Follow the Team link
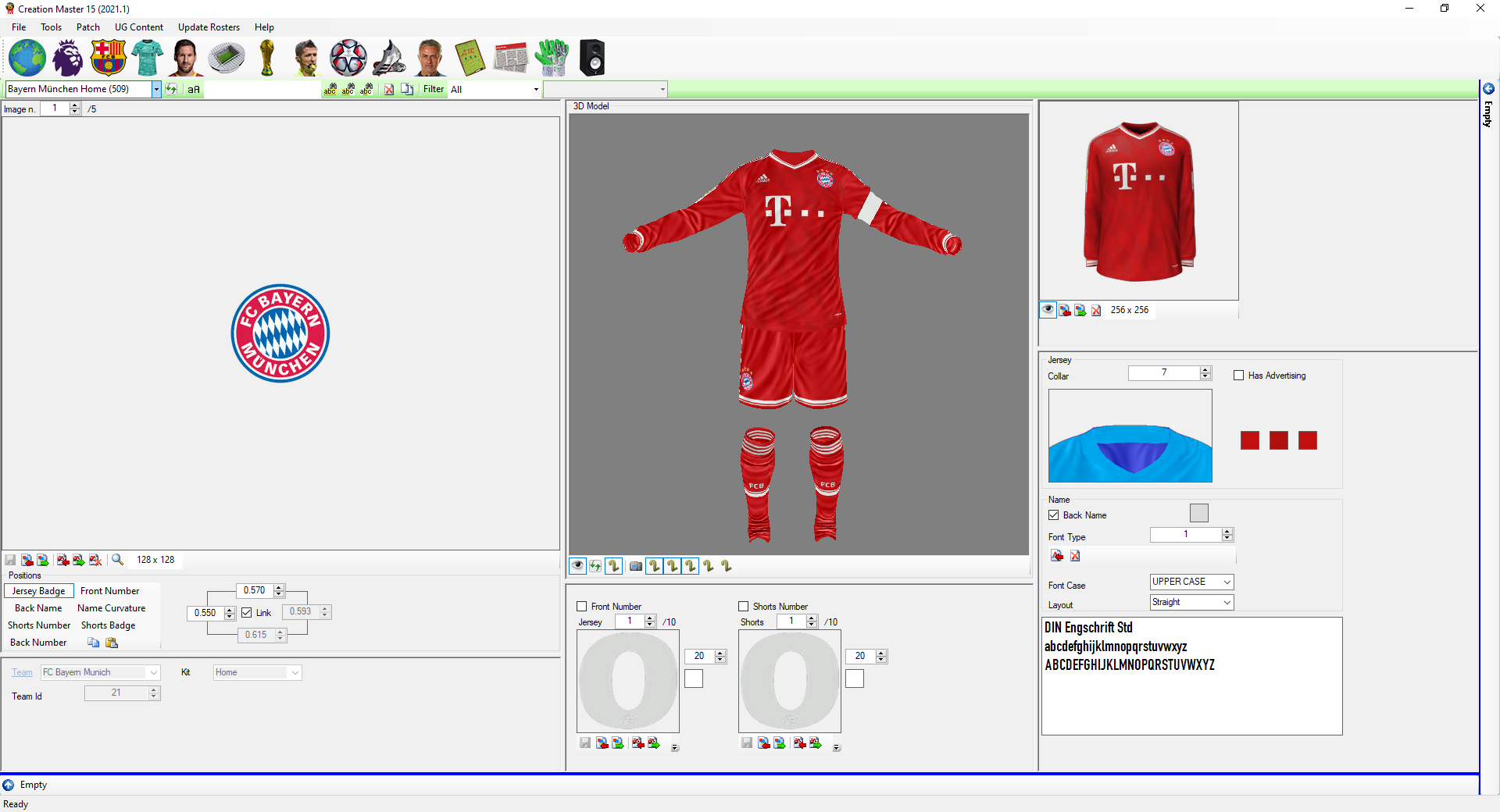 coord(22,672)
